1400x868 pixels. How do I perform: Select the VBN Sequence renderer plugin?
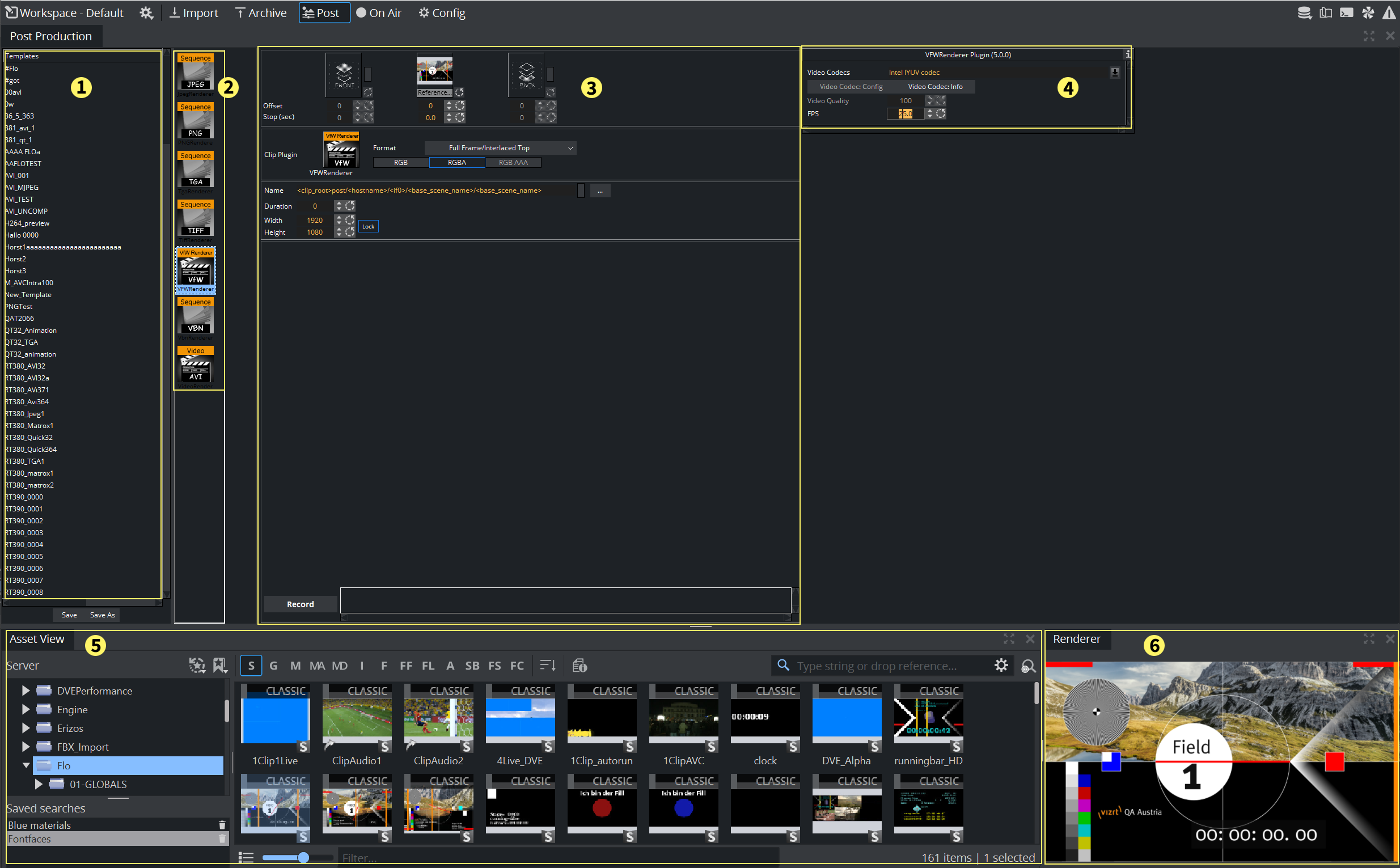[x=196, y=319]
